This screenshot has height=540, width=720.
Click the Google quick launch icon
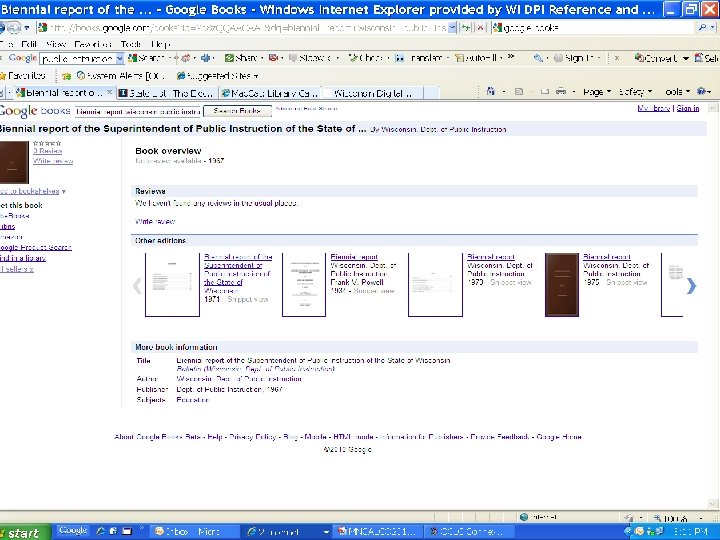(73, 530)
